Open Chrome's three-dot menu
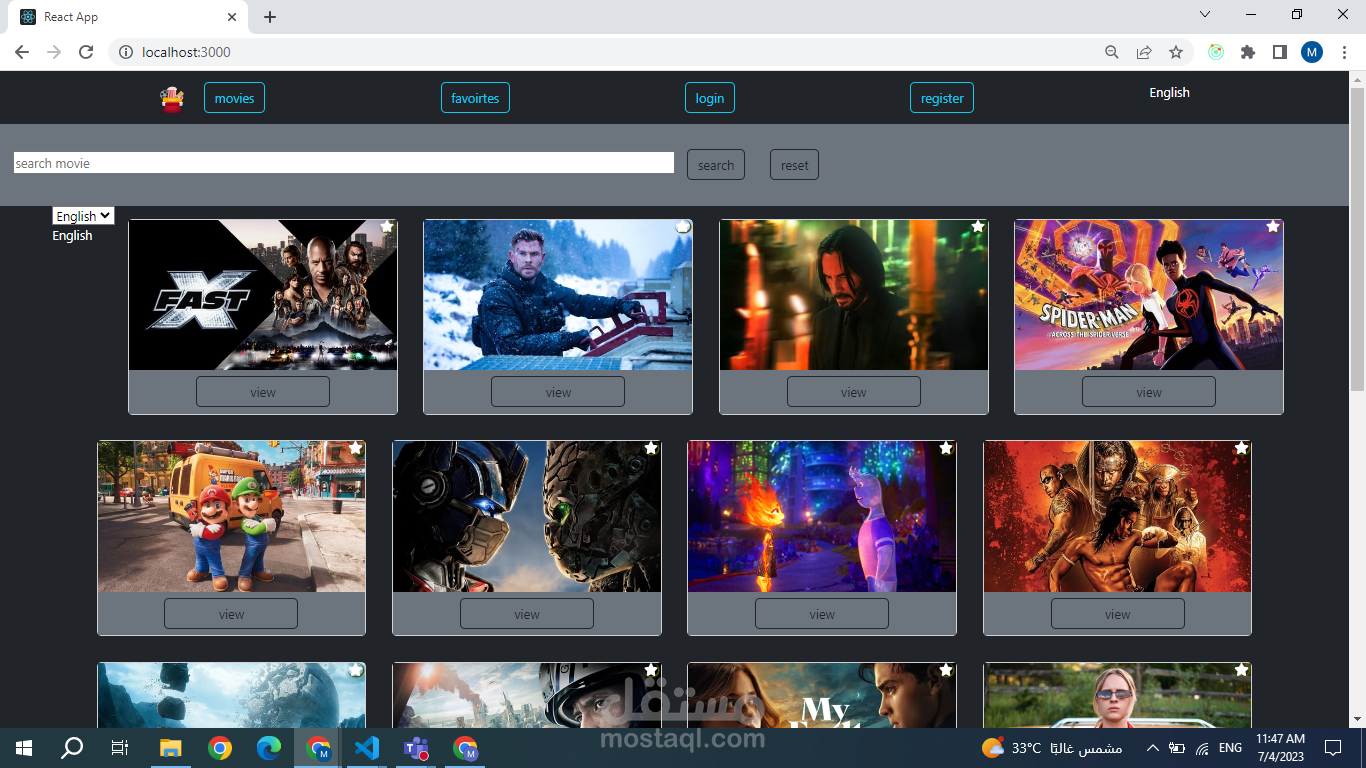 (x=1344, y=52)
